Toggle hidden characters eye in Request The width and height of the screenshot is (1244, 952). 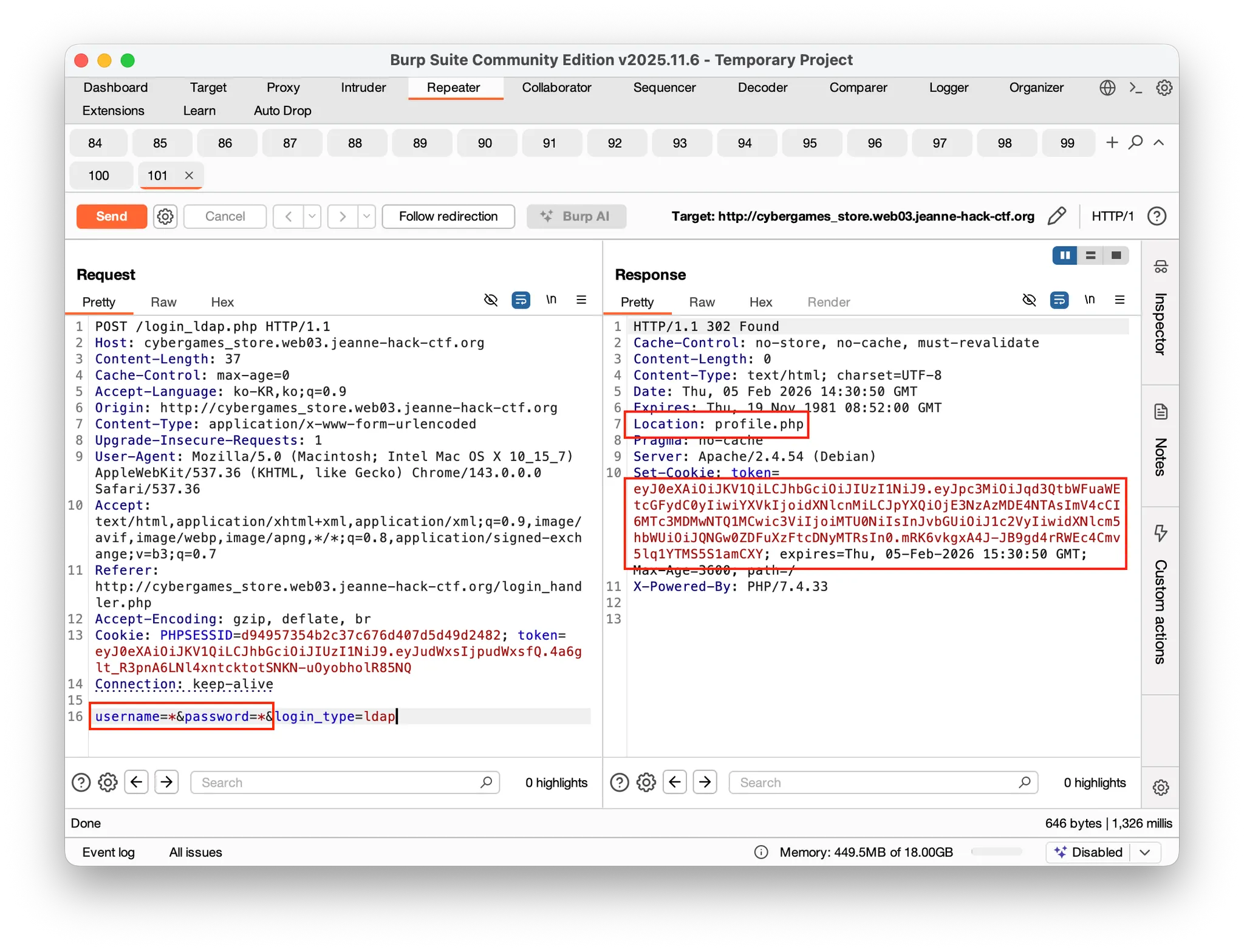click(490, 300)
